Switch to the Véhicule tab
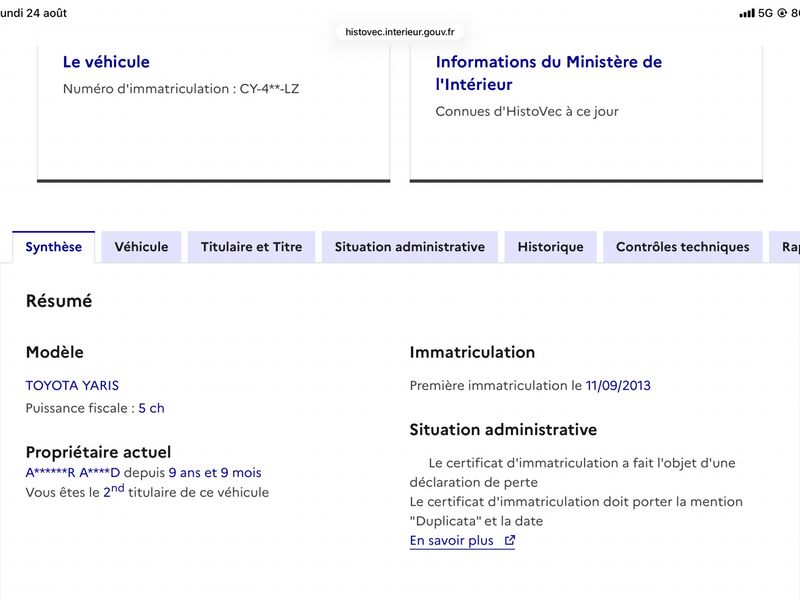800x600 pixels. pyautogui.click(x=141, y=247)
